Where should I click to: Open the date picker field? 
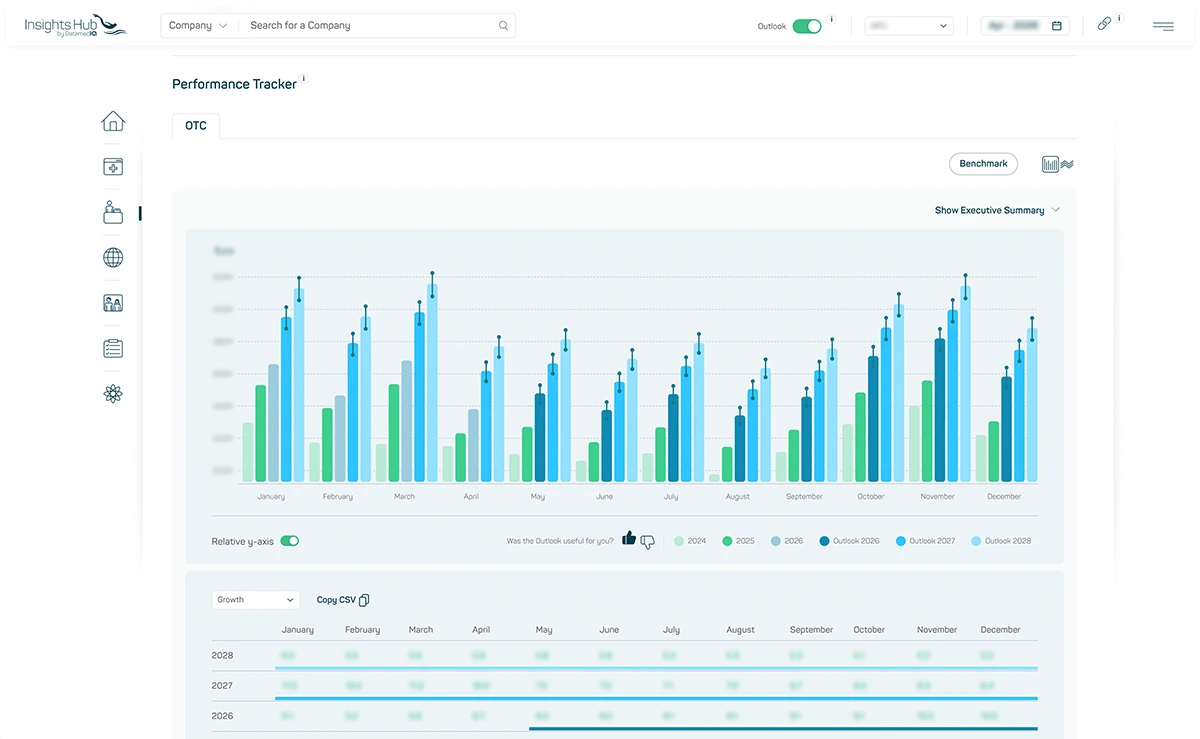[1025, 26]
